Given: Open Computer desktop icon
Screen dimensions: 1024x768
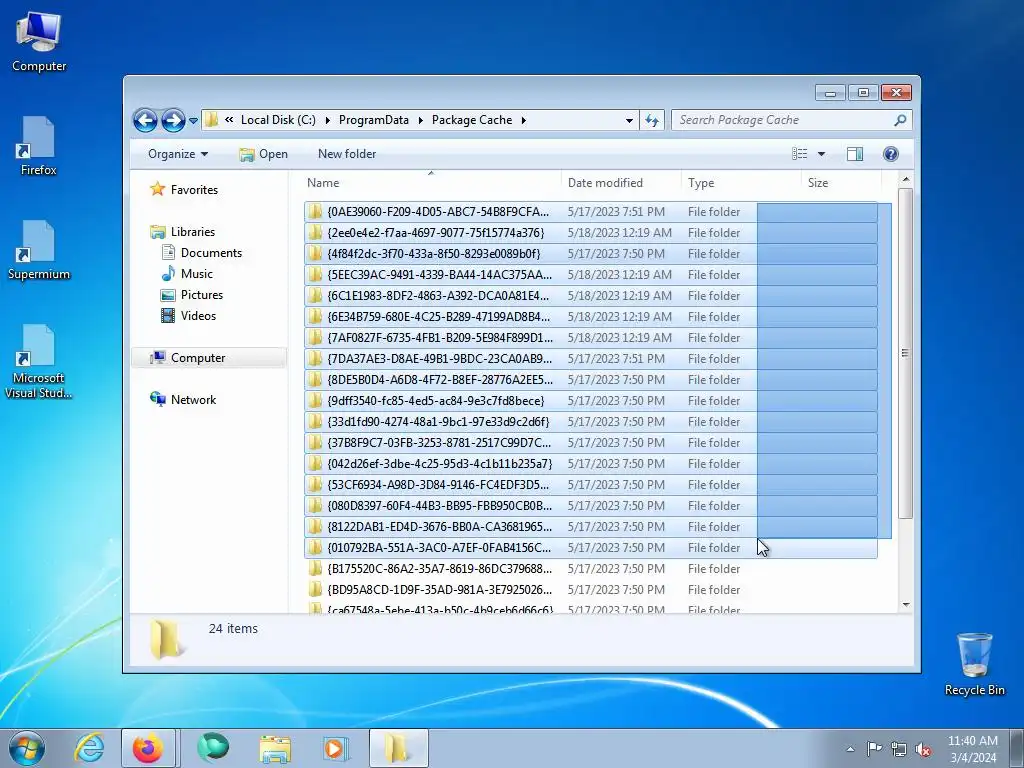Looking at the screenshot, I should (x=39, y=42).
